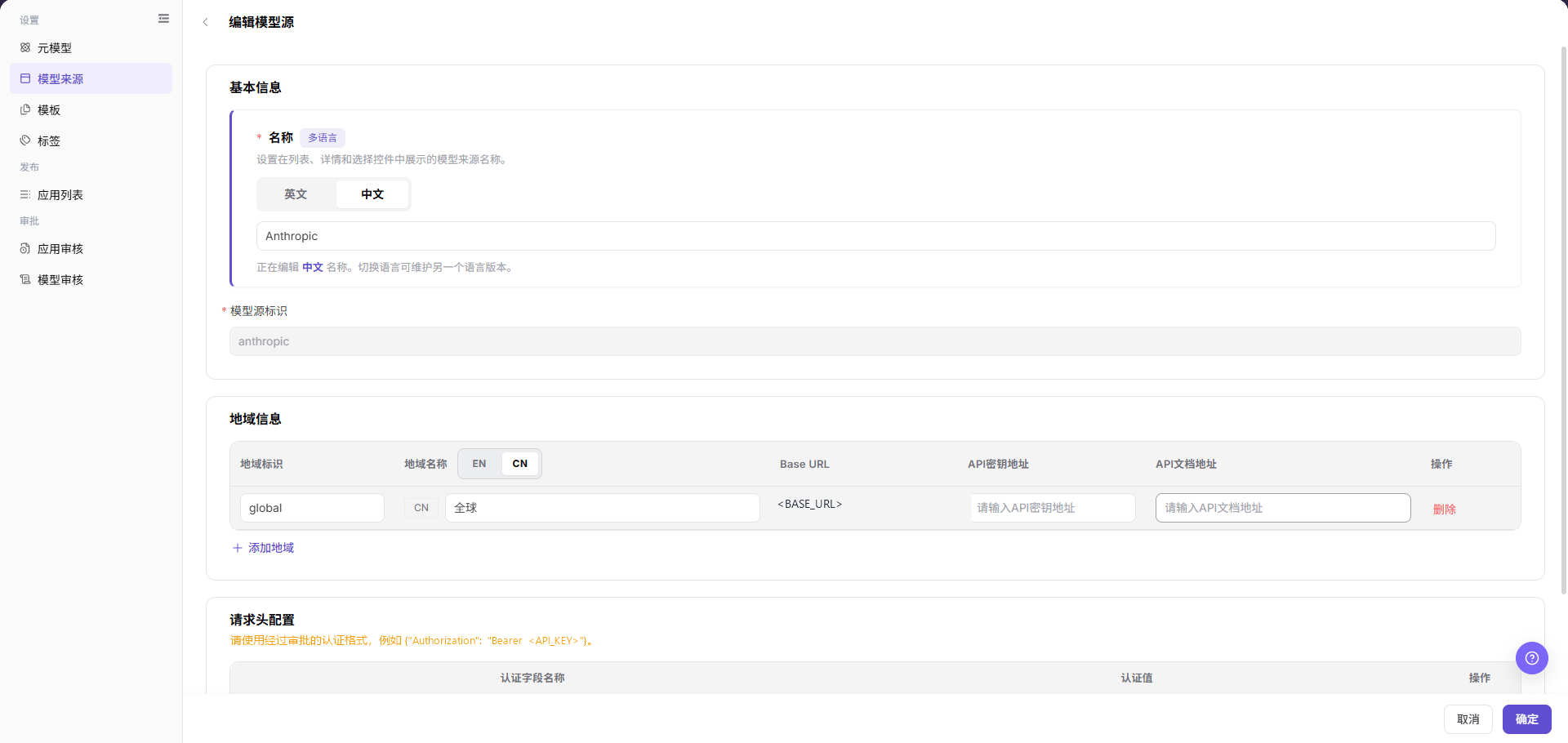Click the disabled anthropic identifier field
This screenshot has width=1568, height=743.
click(875, 341)
